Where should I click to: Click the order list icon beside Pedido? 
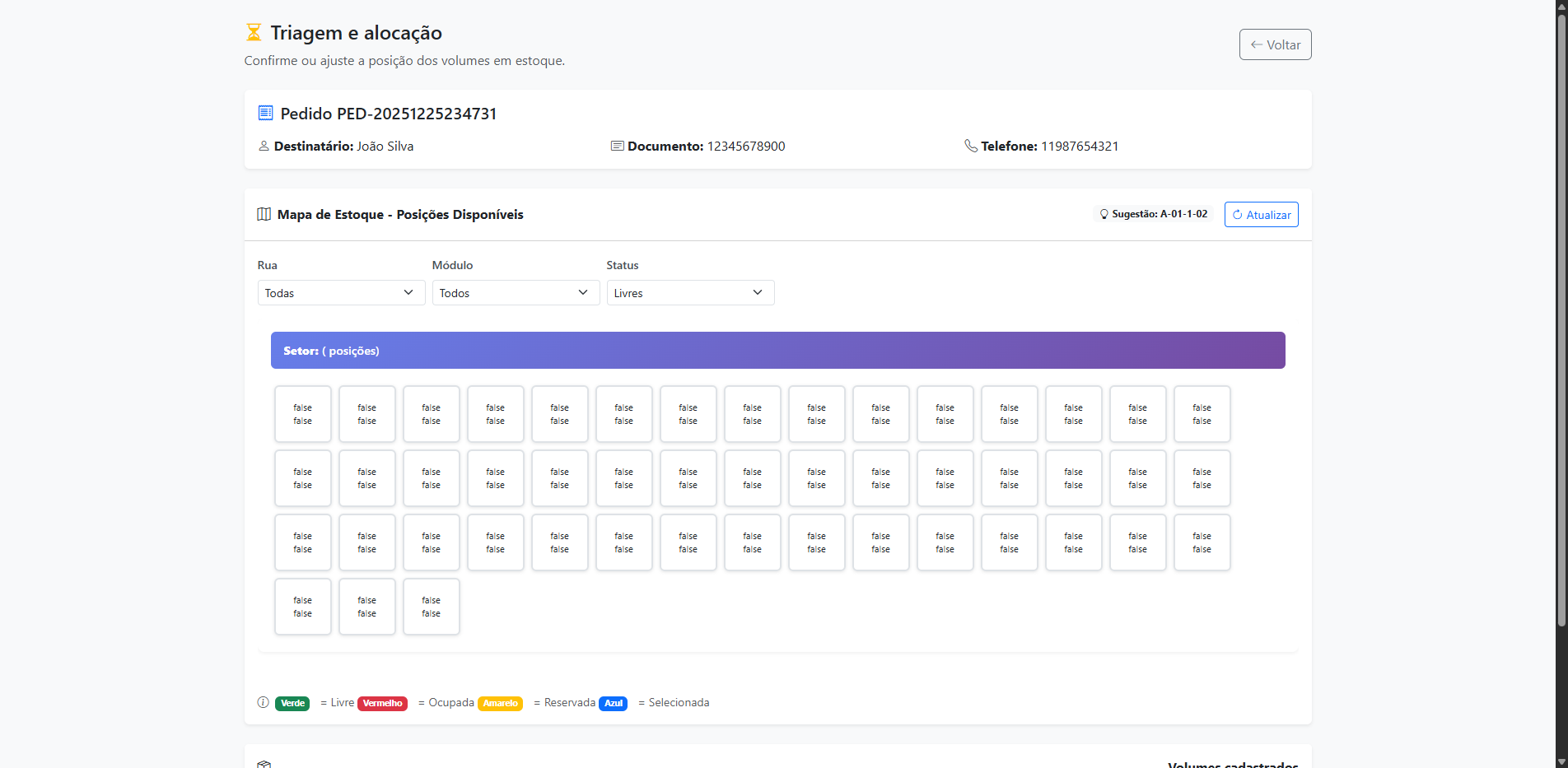click(x=265, y=113)
